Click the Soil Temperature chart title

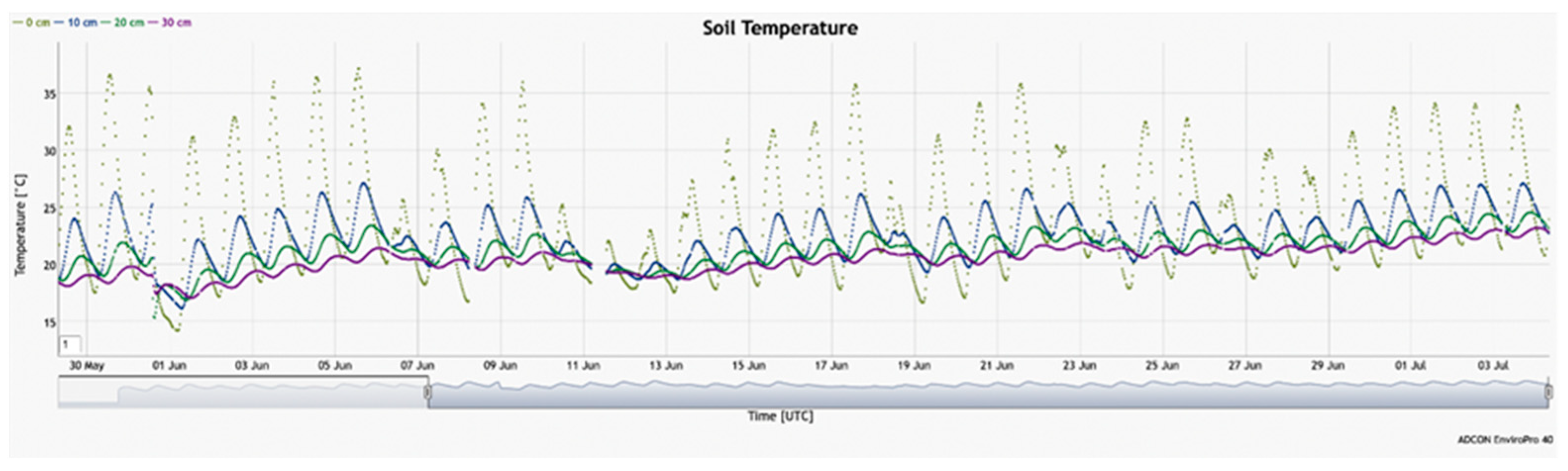(x=780, y=29)
